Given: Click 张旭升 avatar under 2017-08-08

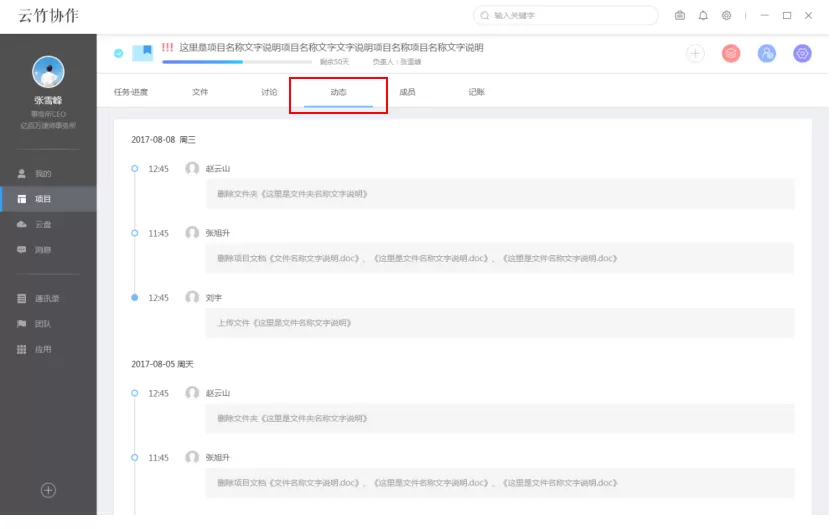Looking at the screenshot, I should [x=192, y=233].
